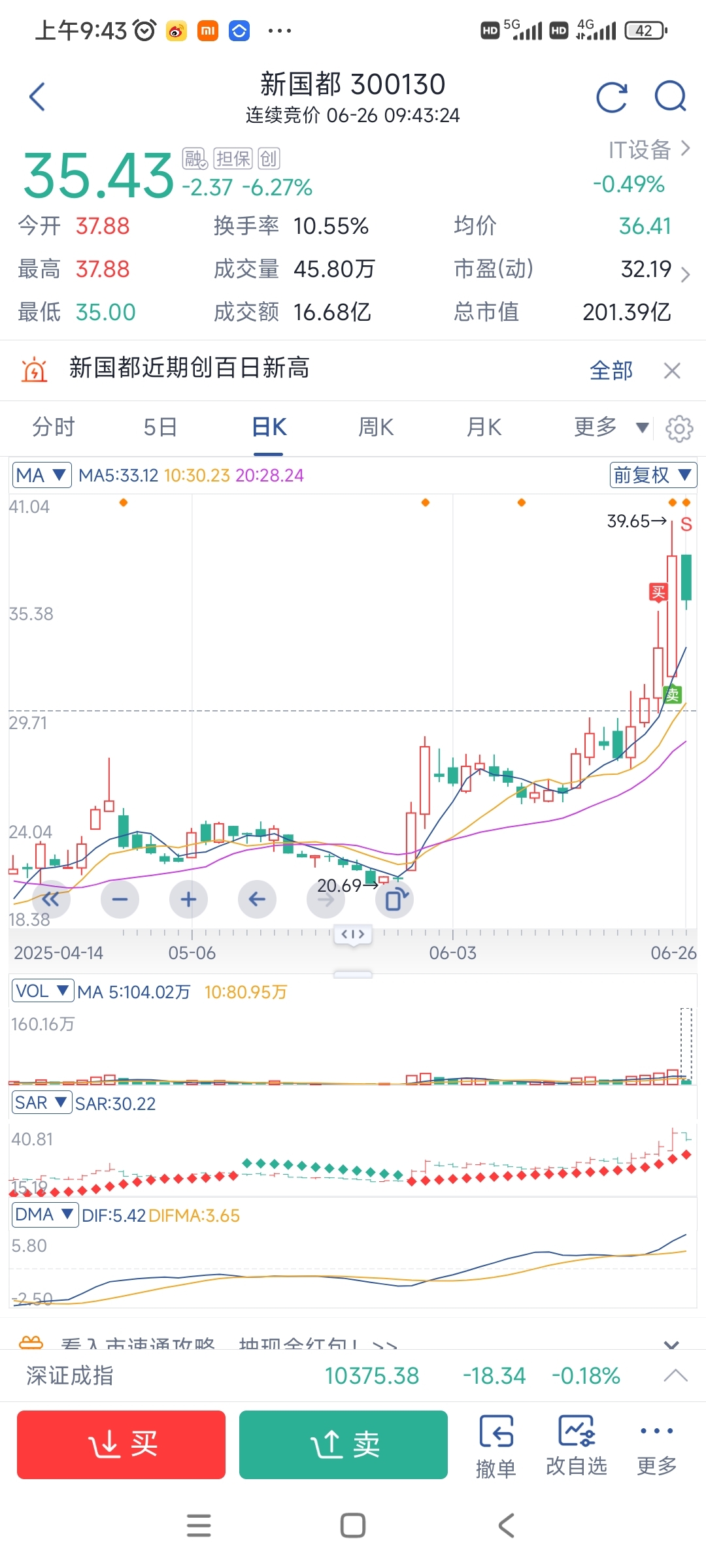Zoom in the K-line chart

tap(188, 900)
